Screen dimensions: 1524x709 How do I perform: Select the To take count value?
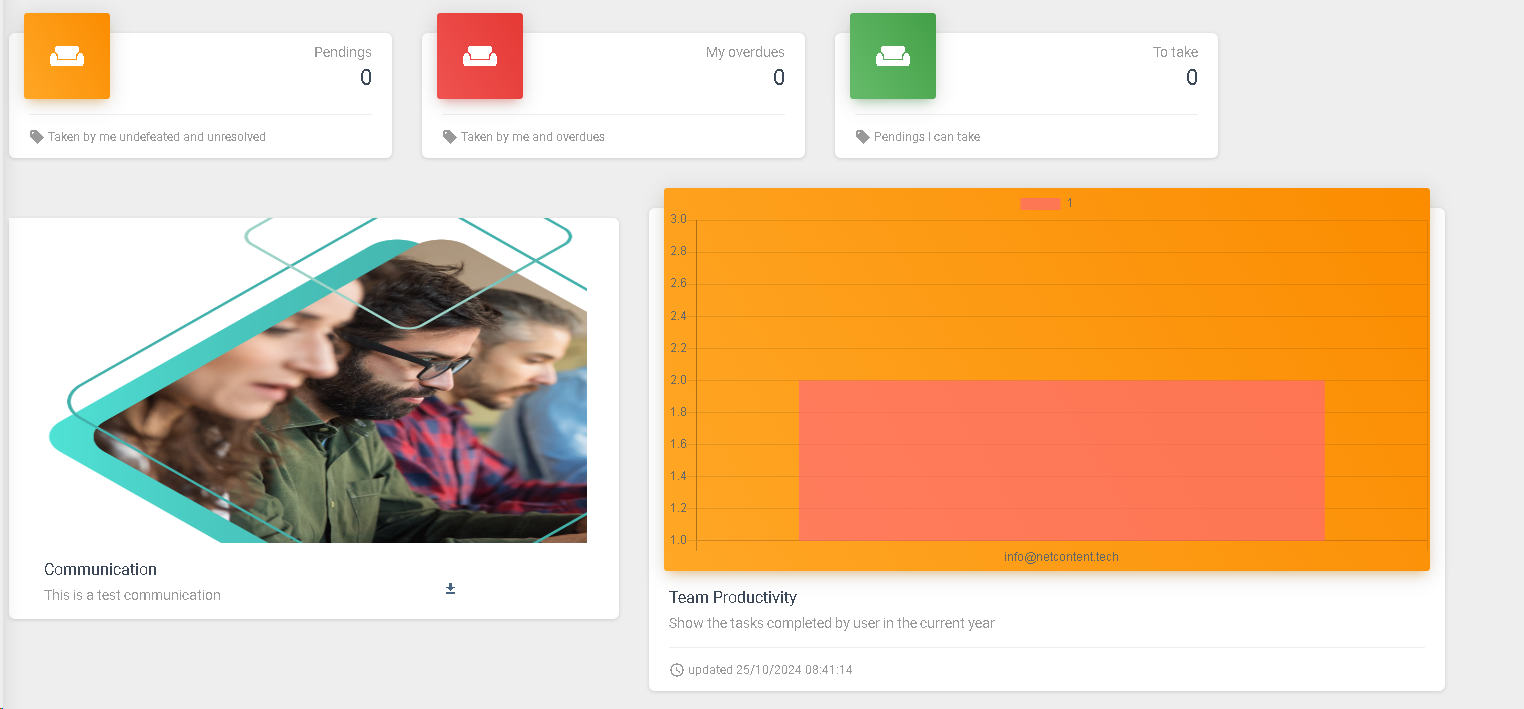[x=1192, y=78]
